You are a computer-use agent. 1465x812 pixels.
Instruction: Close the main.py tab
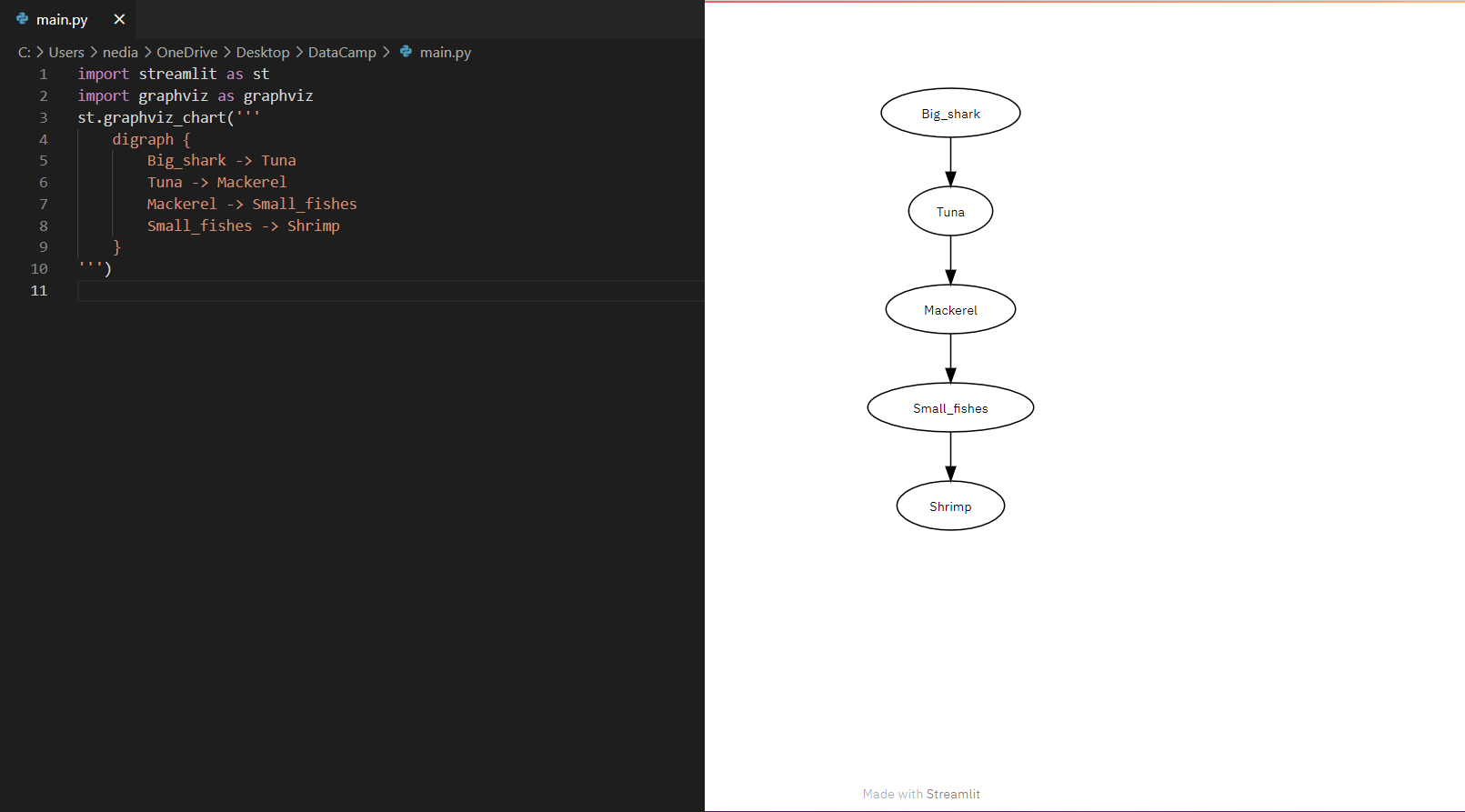click(119, 19)
